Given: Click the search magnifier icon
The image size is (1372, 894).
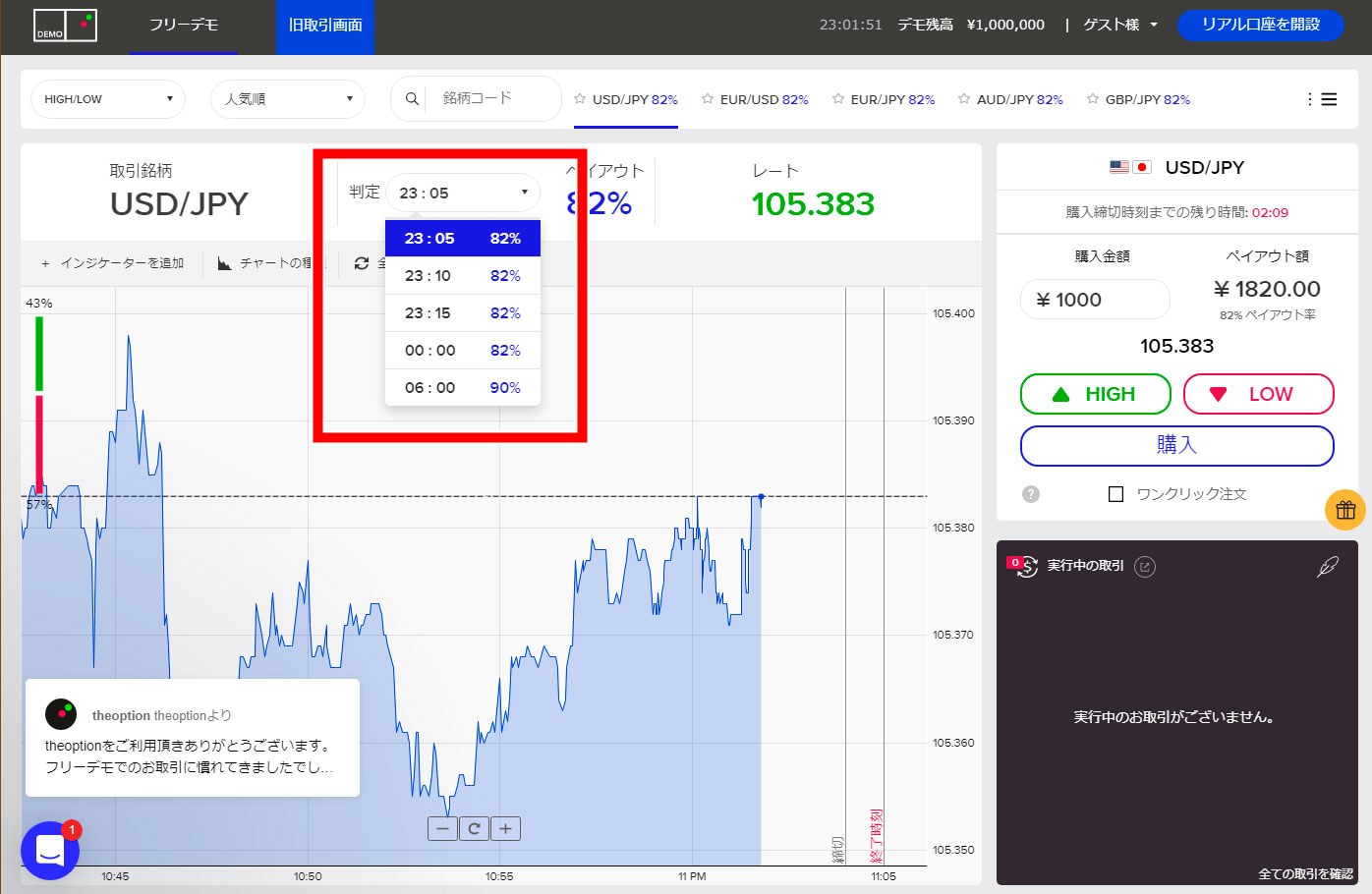Looking at the screenshot, I should [412, 98].
